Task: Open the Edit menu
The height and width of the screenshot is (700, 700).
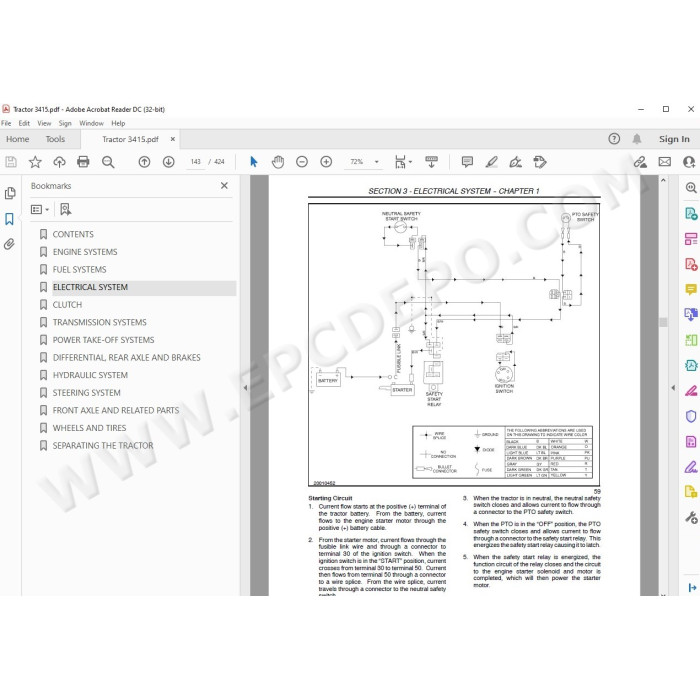Action: coord(24,123)
